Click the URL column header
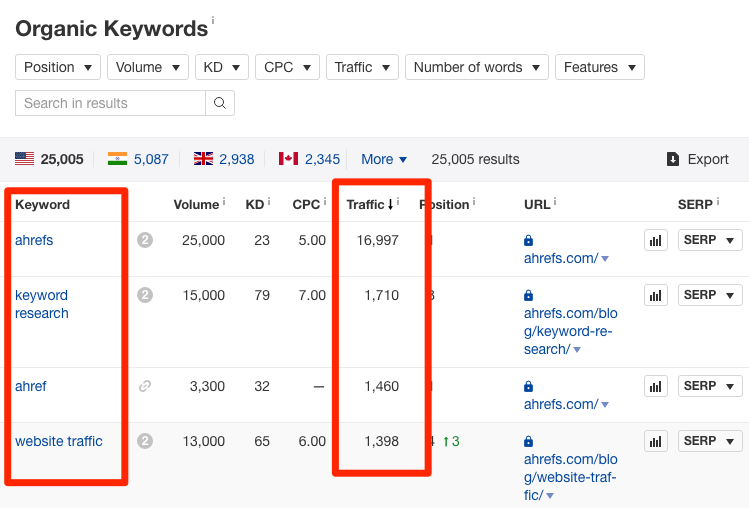The width and height of the screenshot is (749, 508). click(x=537, y=205)
